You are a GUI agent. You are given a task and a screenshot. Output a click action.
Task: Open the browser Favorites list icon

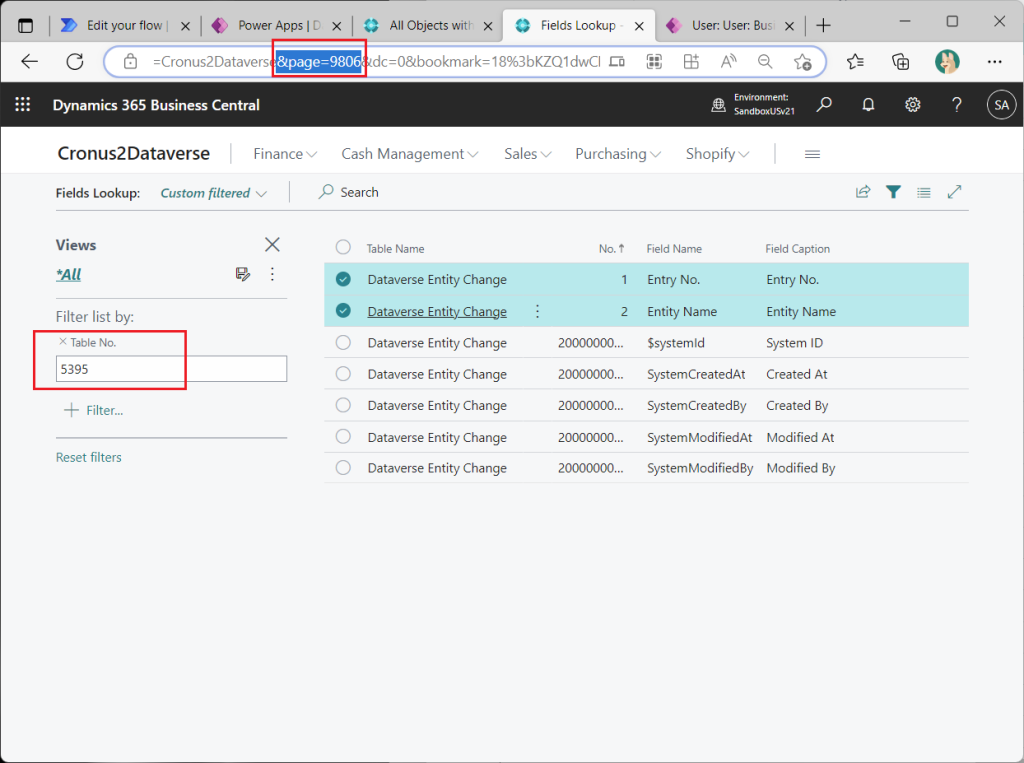(x=855, y=61)
